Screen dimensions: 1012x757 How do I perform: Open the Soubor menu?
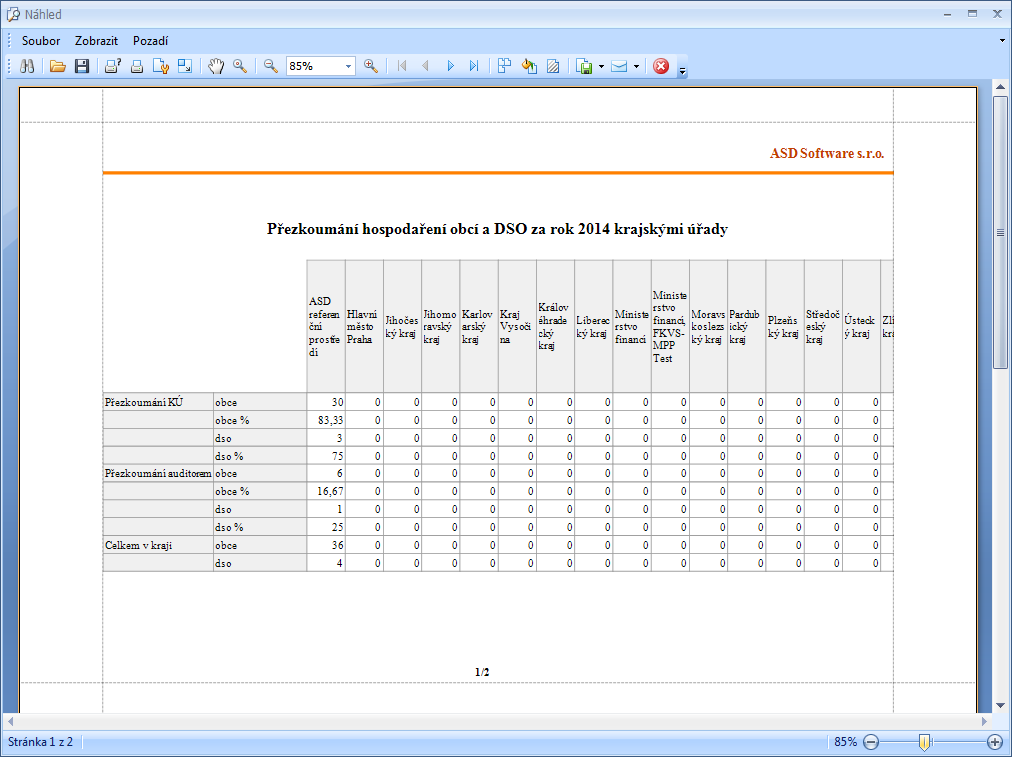coord(41,41)
